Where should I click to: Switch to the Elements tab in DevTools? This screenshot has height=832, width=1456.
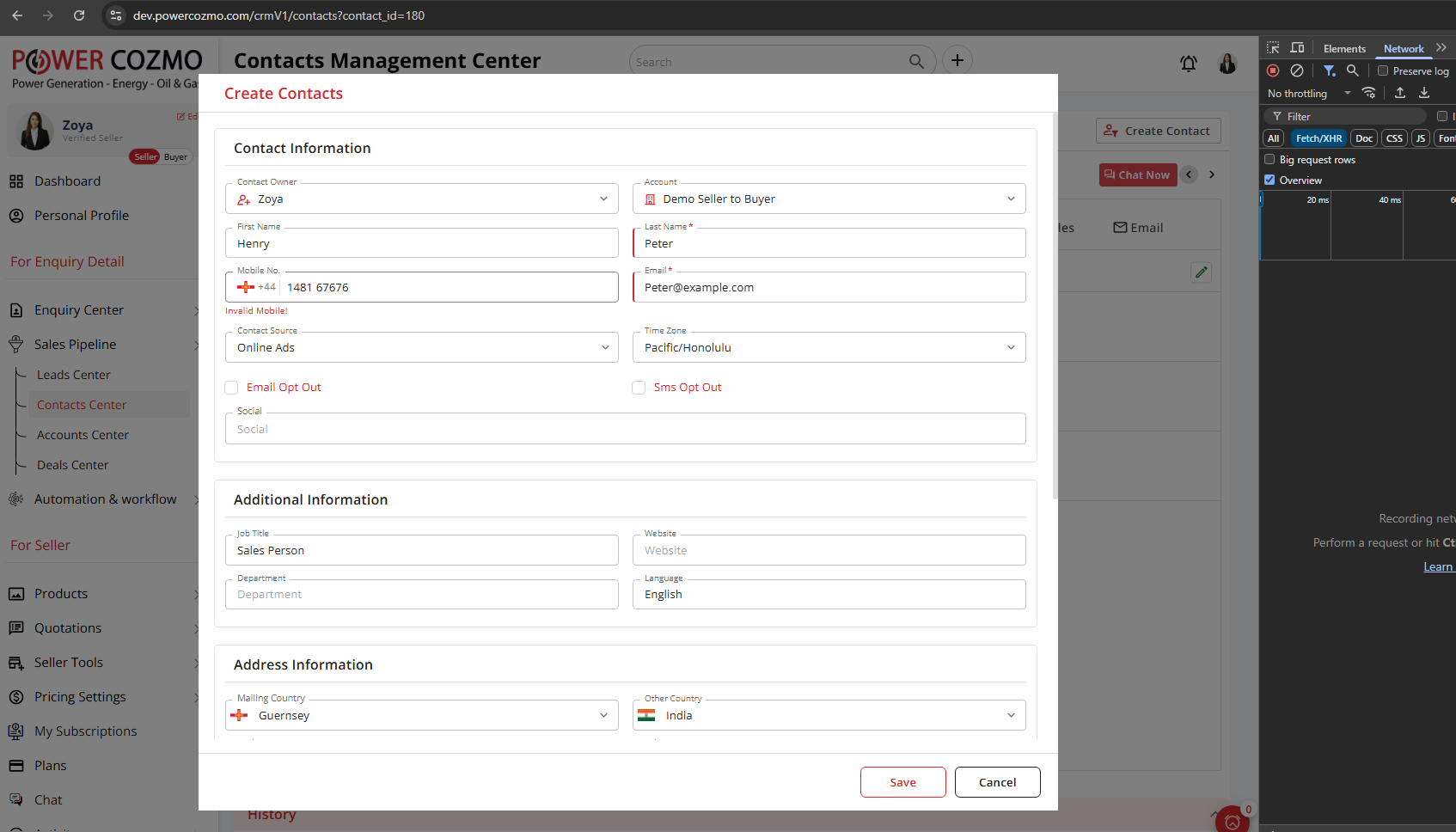point(1343,49)
